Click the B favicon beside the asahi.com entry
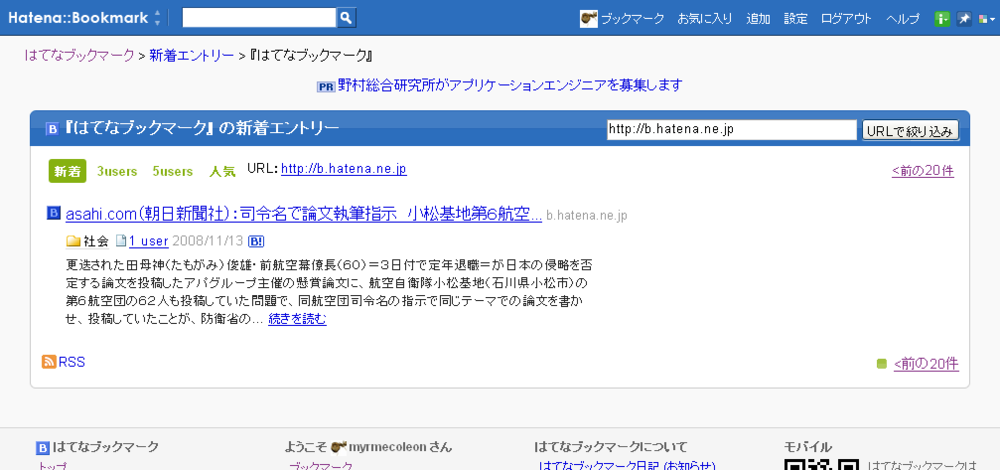The image size is (1000, 470). coord(54,214)
